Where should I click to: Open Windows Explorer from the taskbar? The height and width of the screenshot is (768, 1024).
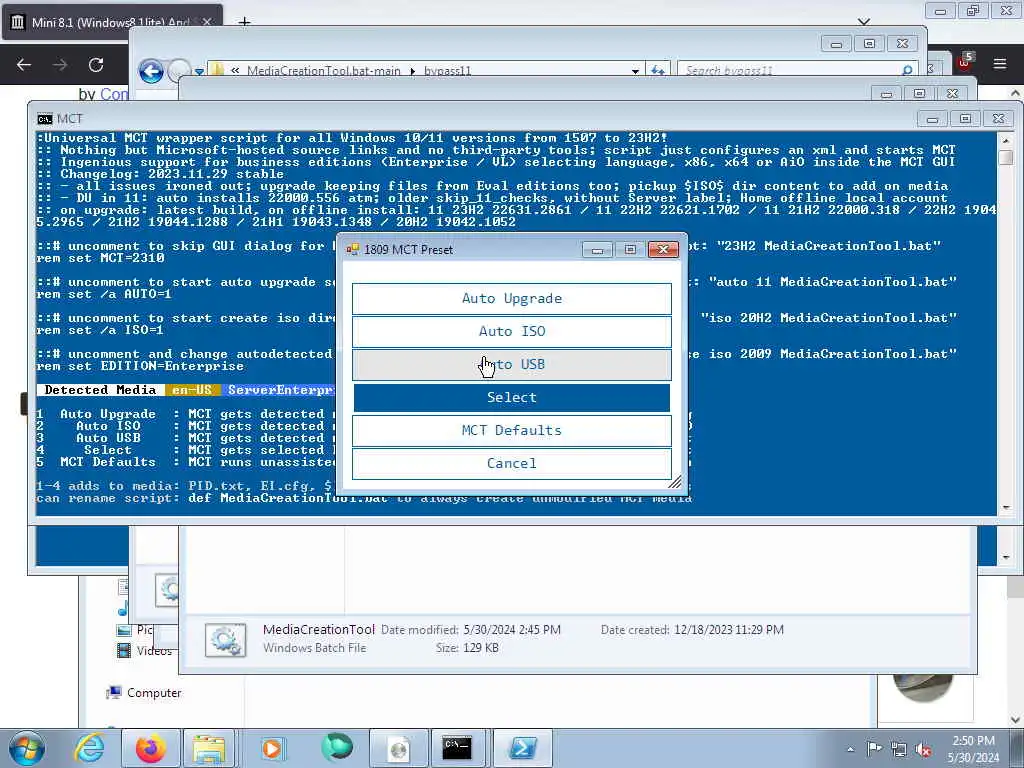point(209,748)
